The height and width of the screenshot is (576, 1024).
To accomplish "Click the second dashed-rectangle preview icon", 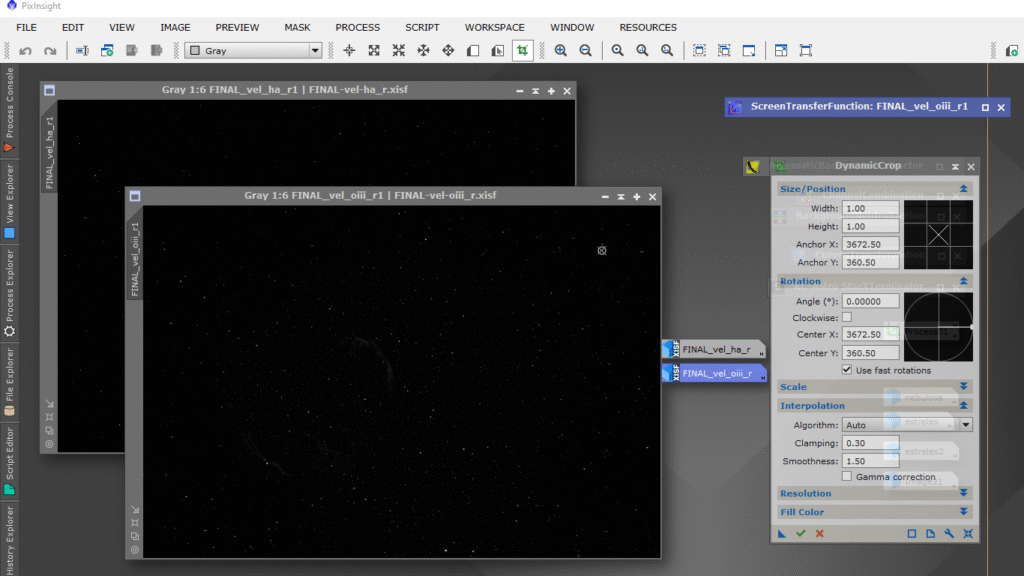I will coord(724,51).
